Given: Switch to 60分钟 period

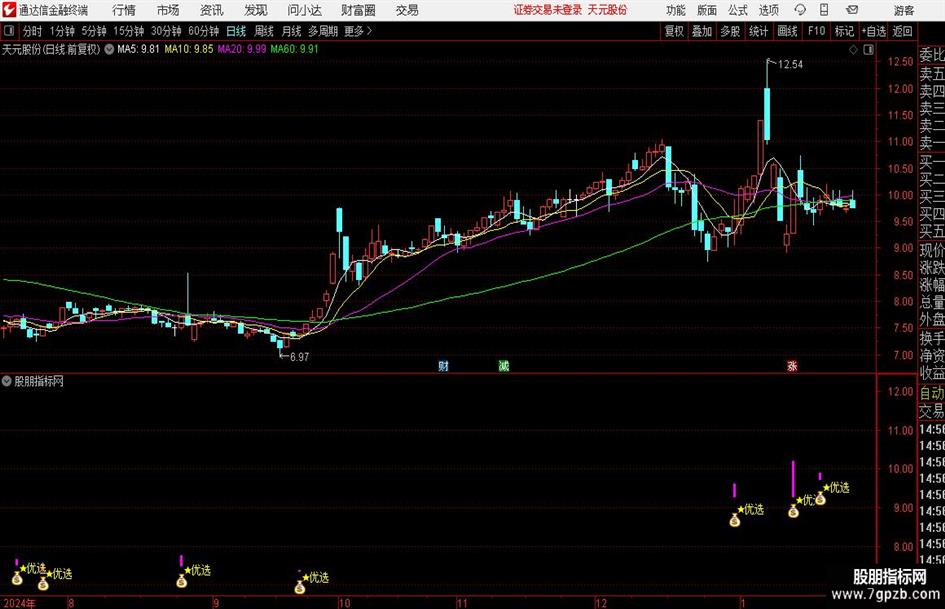Looking at the screenshot, I should pyautogui.click(x=204, y=31).
